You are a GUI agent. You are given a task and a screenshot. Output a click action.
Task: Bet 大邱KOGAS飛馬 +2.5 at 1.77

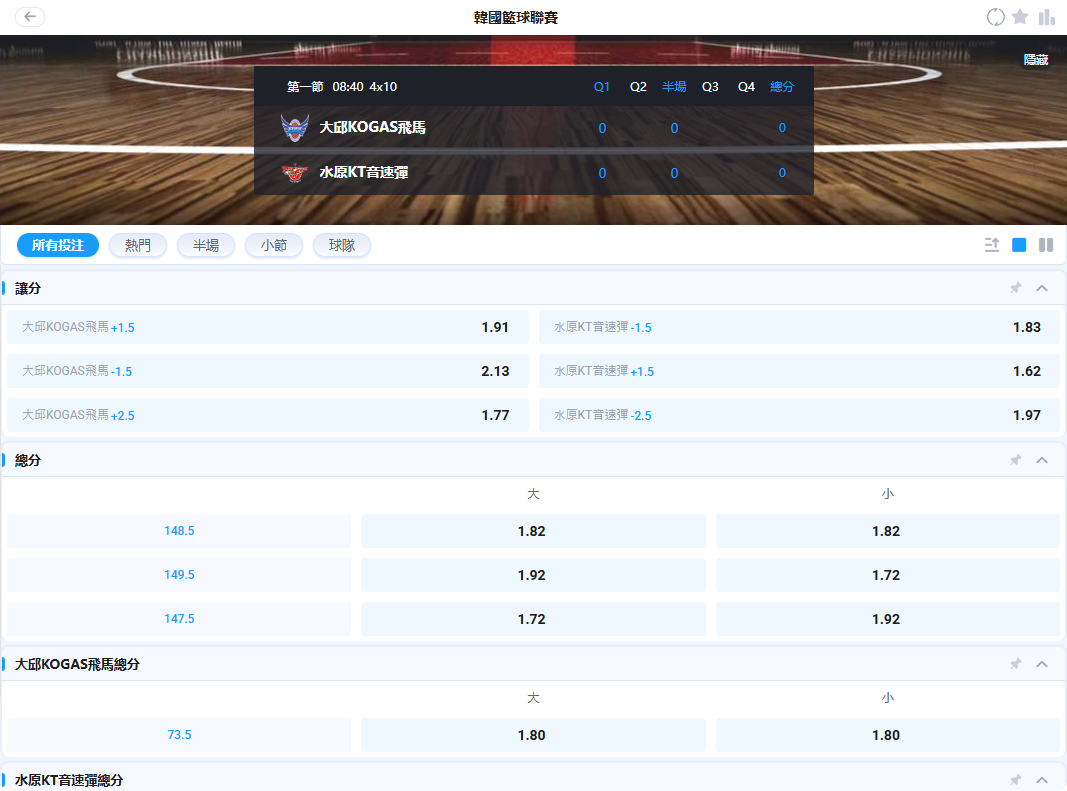point(267,415)
